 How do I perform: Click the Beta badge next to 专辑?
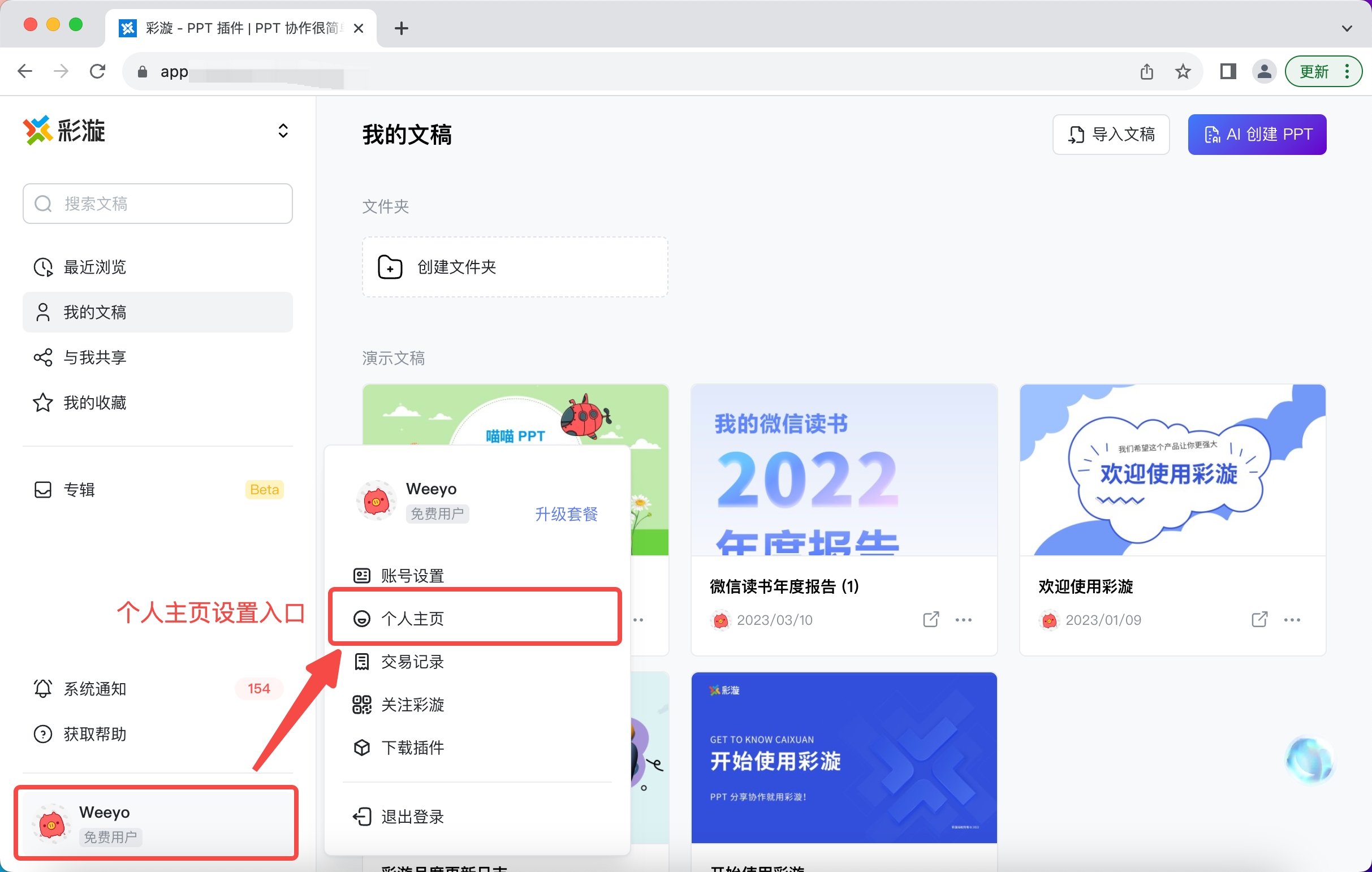(264, 489)
